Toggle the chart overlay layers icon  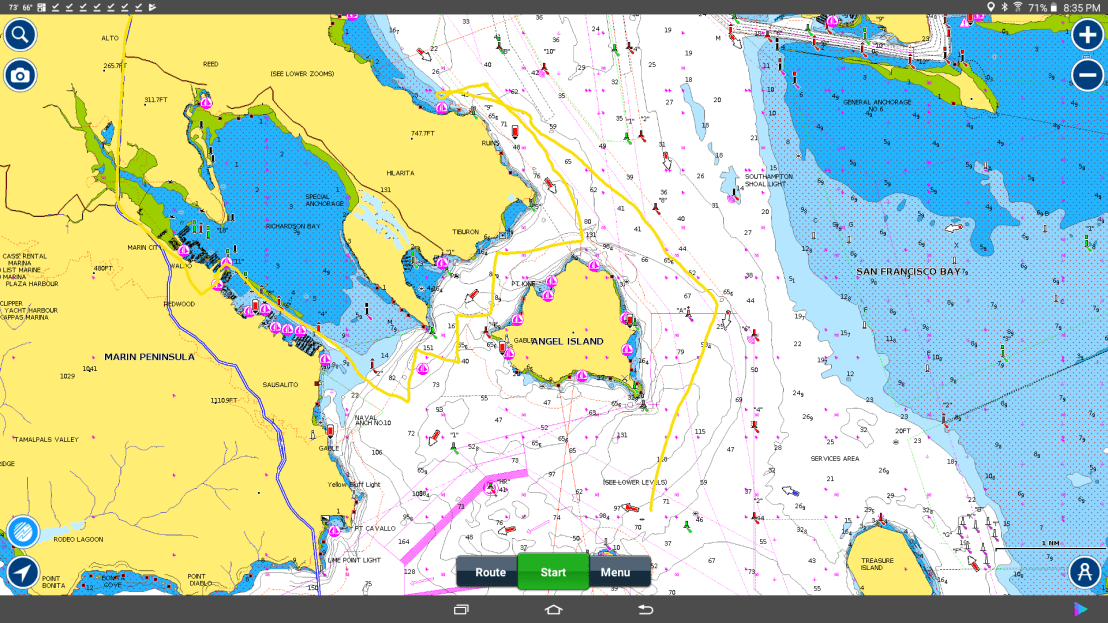click(x=22, y=531)
